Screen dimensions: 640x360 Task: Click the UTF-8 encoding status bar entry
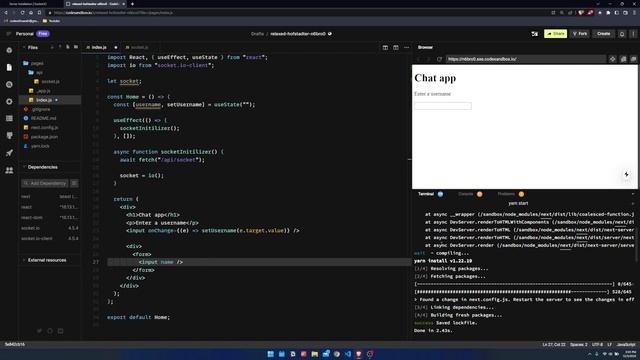point(597,344)
